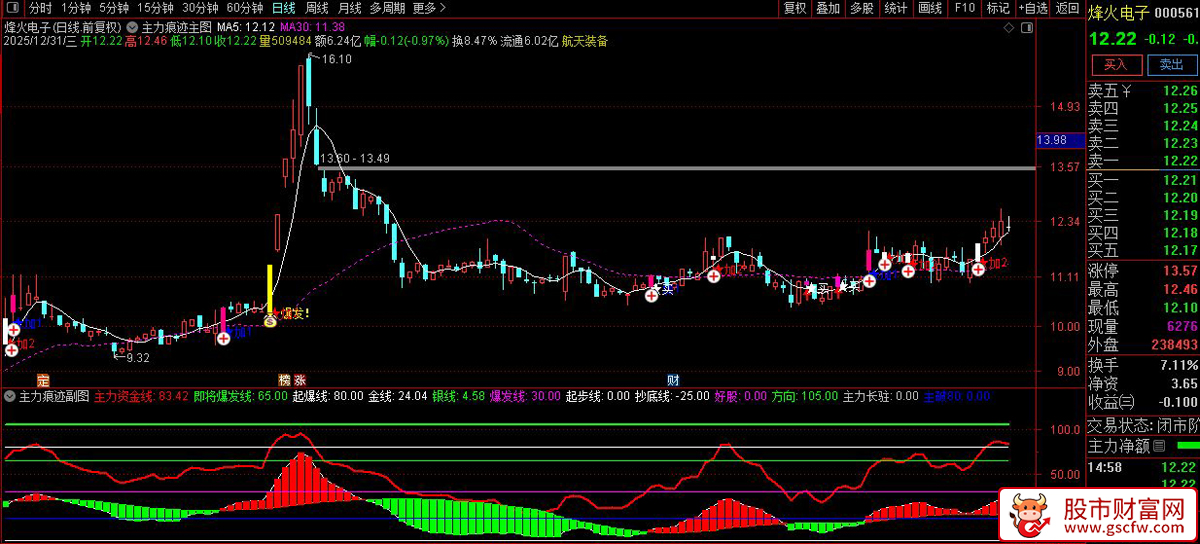Click the 返回 back button
This screenshot has width=1200, height=544.
coord(1067,8)
